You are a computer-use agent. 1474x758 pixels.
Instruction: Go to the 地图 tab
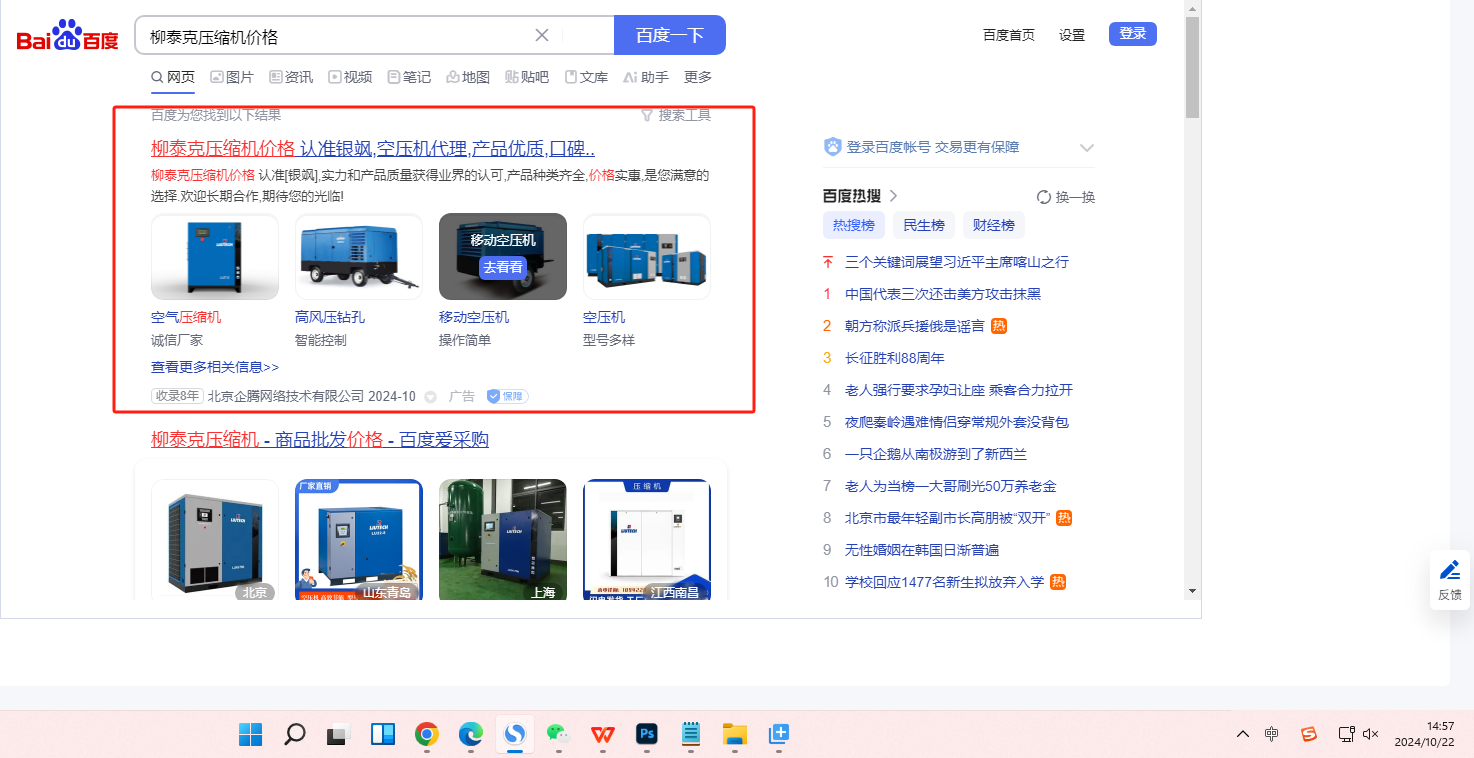(468, 77)
